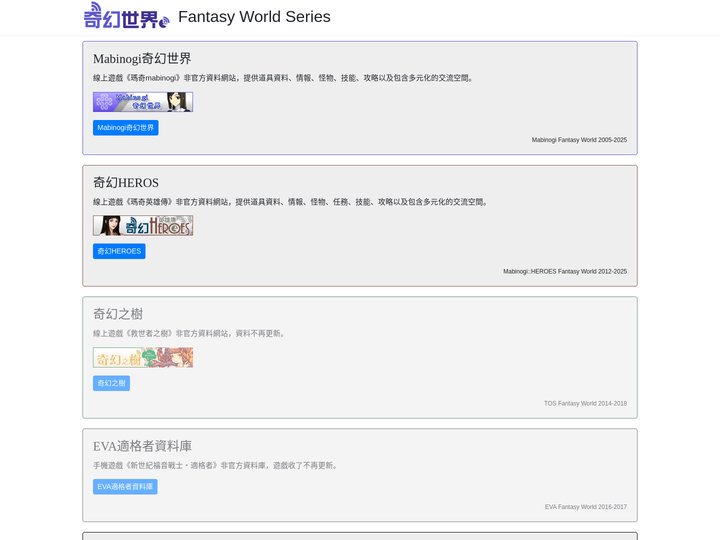Click the 瑪奇英雄傳 site description line
720x540 pixels.
tap(291, 202)
